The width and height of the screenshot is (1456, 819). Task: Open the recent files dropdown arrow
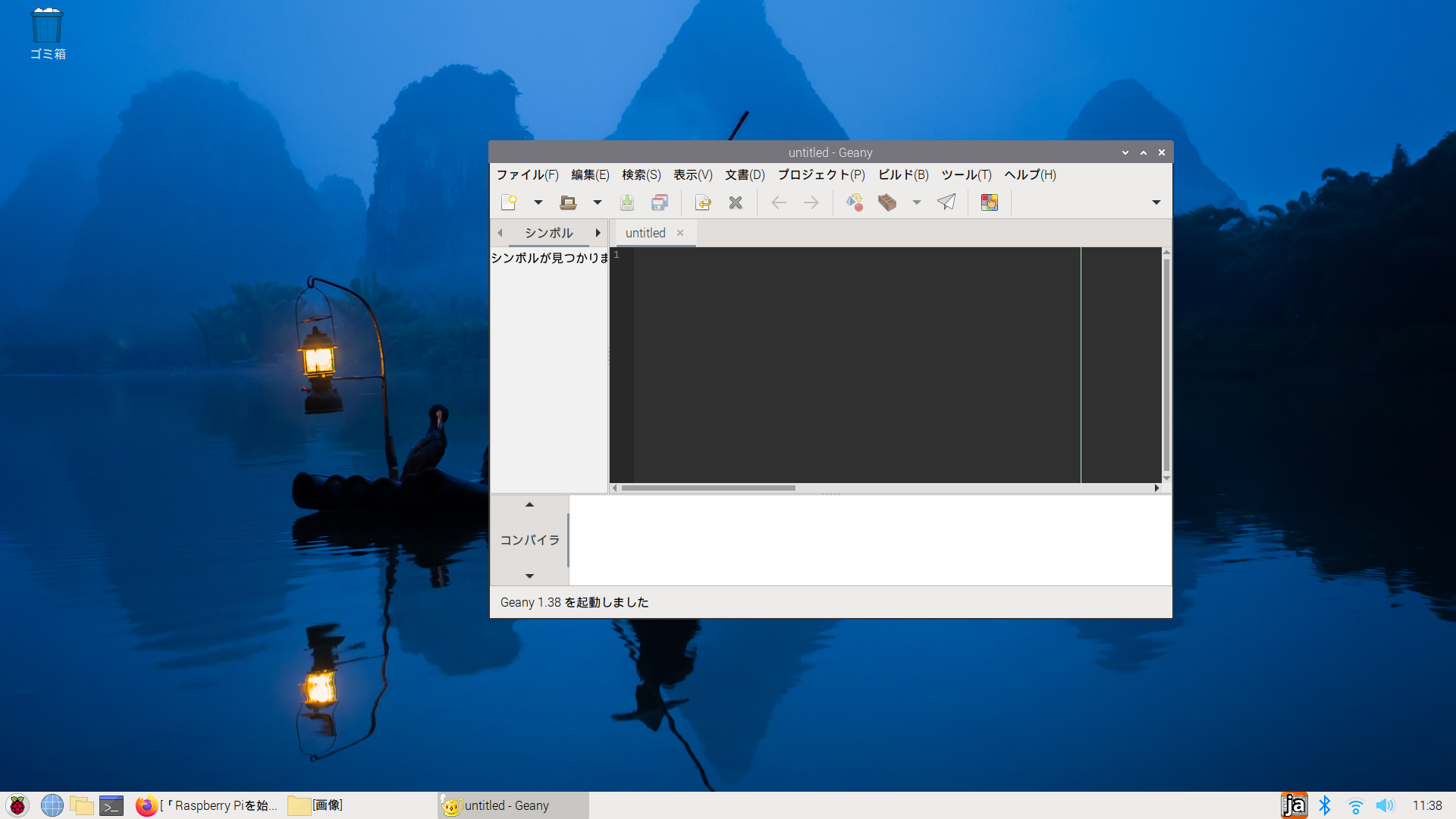(x=598, y=202)
